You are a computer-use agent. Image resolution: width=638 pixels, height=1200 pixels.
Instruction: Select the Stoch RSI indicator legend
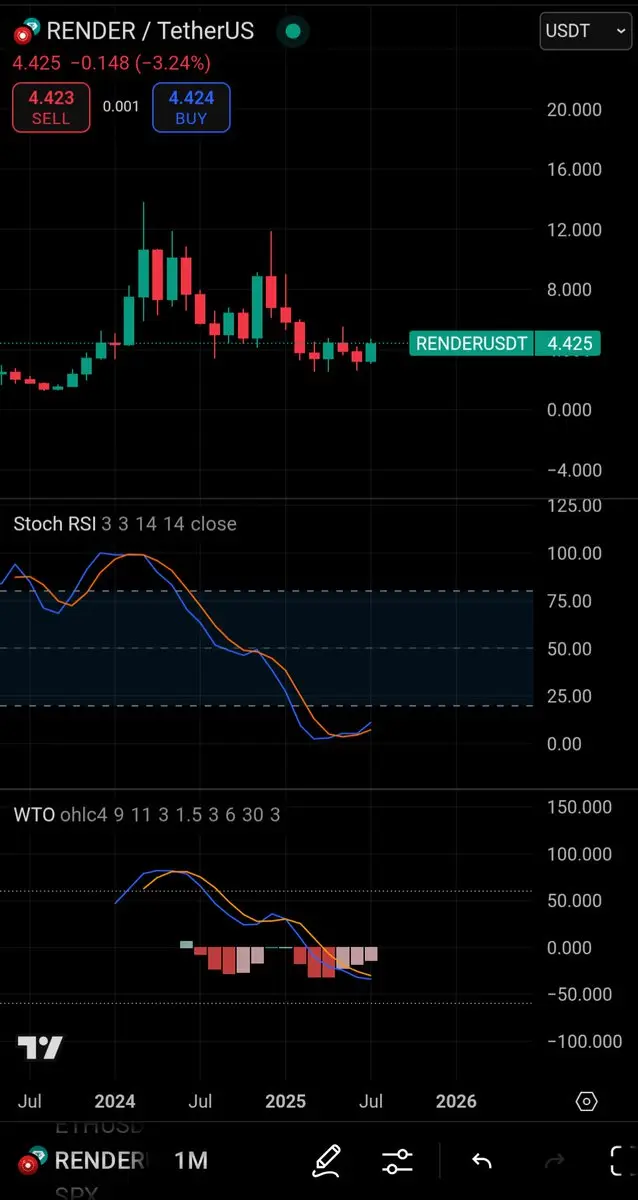[x=125, y=524]
